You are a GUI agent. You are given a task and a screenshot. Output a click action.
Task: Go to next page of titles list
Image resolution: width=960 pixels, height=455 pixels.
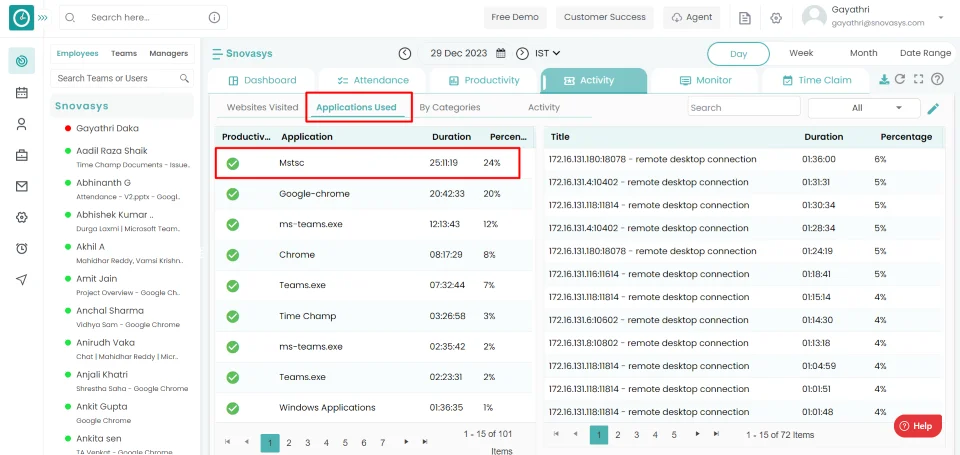point(697,434)
